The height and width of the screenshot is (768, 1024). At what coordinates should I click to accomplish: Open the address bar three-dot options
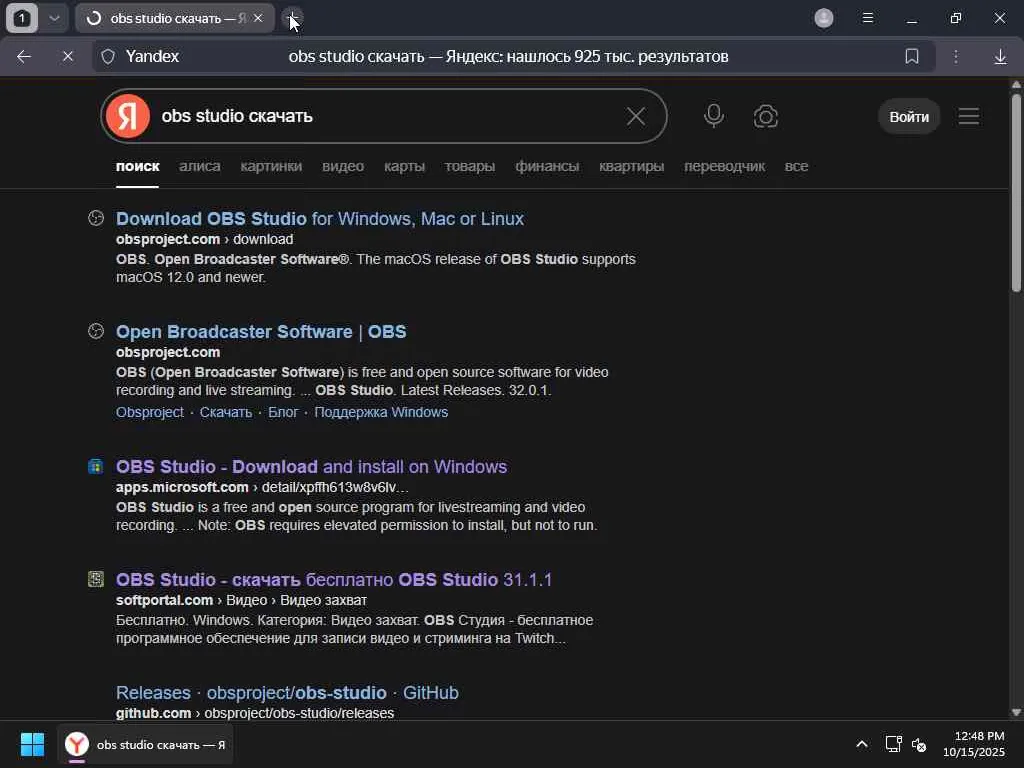pos(955,57)
